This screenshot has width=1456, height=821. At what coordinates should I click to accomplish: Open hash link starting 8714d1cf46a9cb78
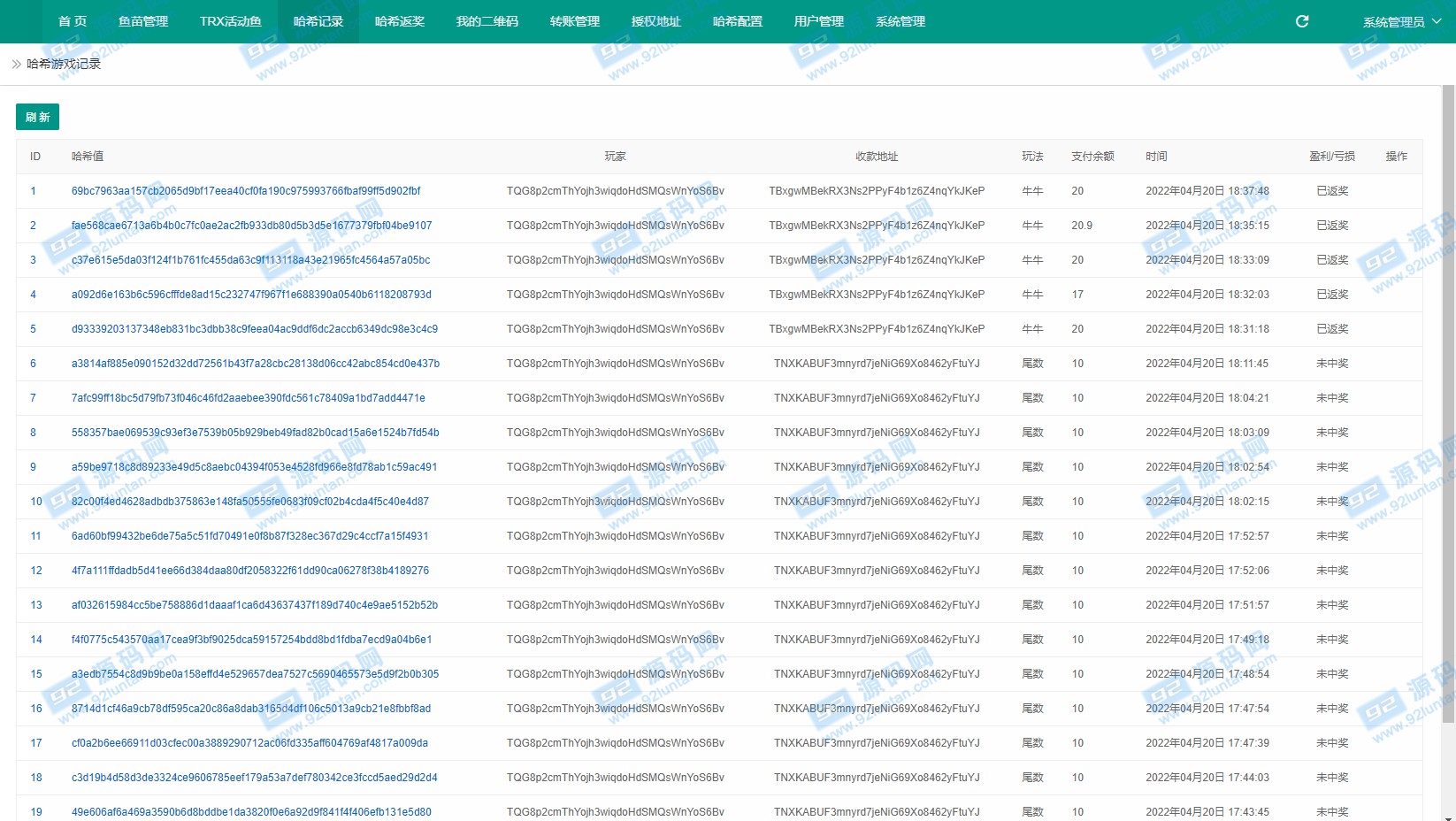251,709
